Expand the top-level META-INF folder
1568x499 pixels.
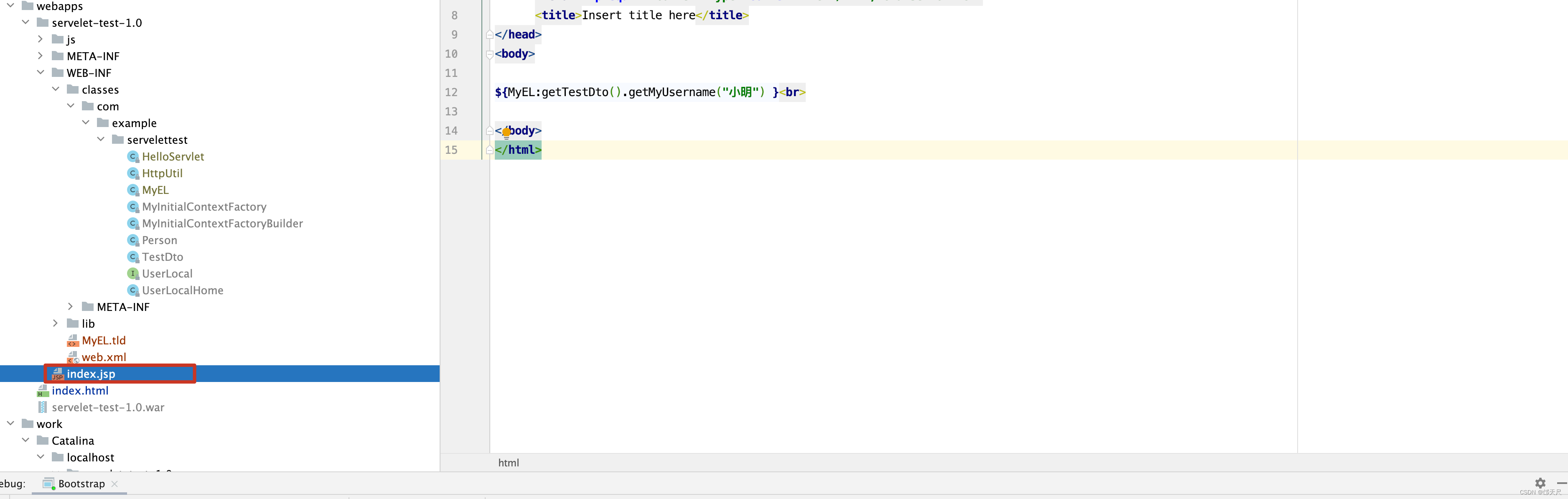[40, 56]
